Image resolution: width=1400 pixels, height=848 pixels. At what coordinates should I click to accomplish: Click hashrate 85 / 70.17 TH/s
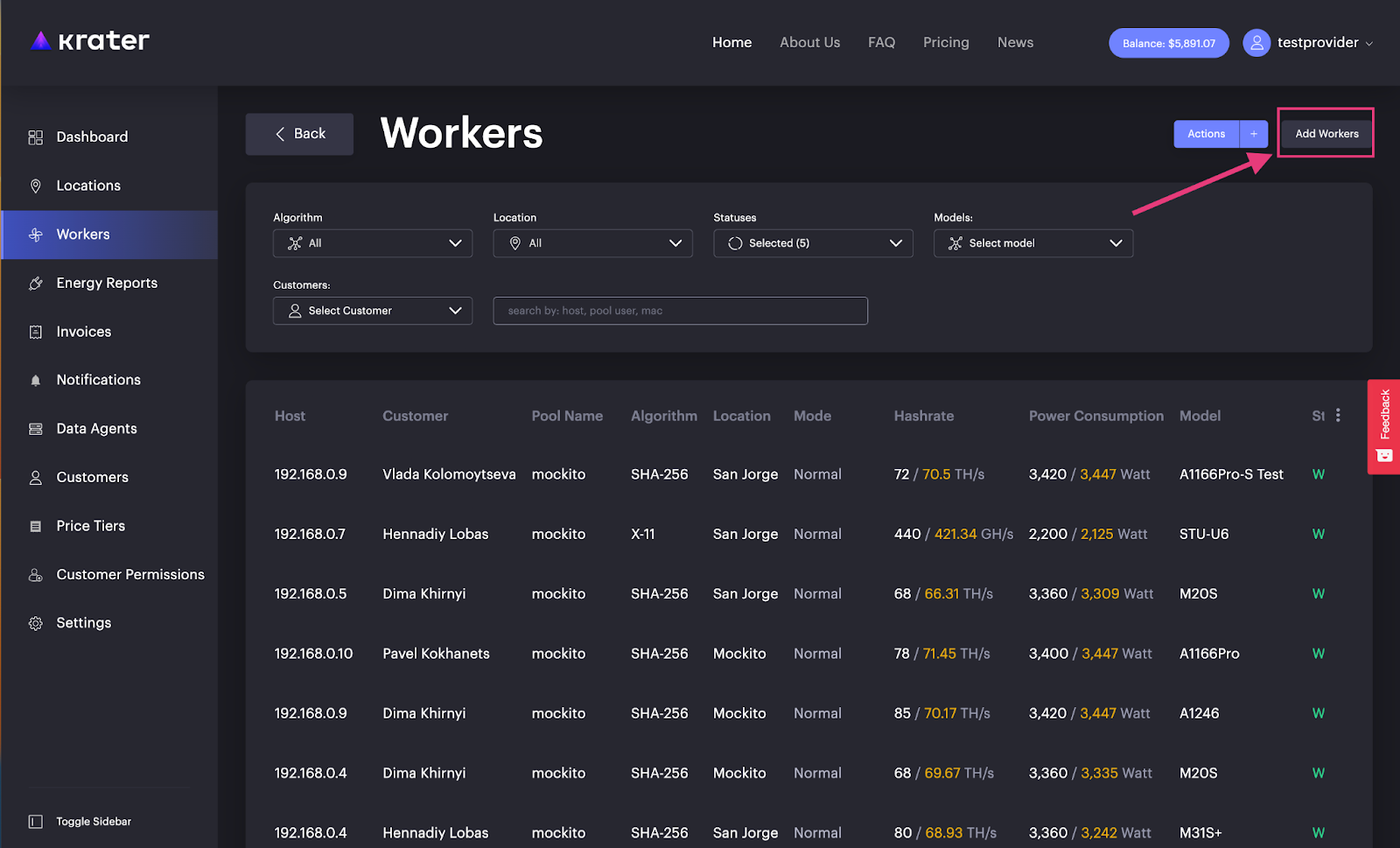pos(942,713)
